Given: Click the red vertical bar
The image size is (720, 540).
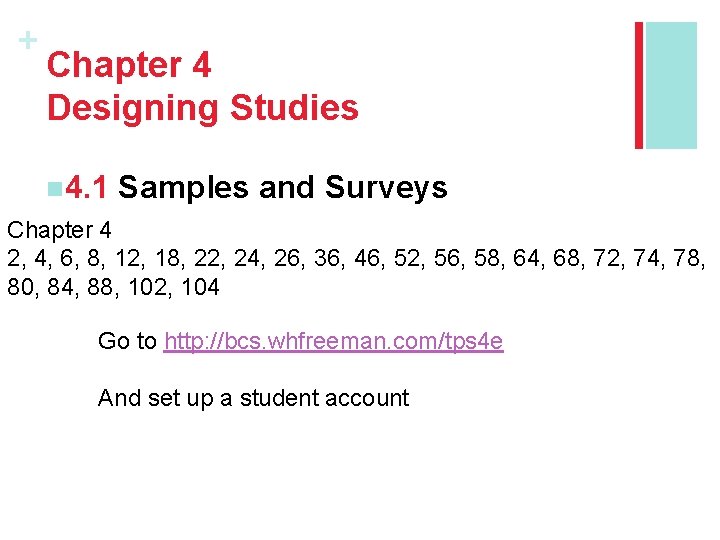Looking at the screenshot, I should pos(640,85).
